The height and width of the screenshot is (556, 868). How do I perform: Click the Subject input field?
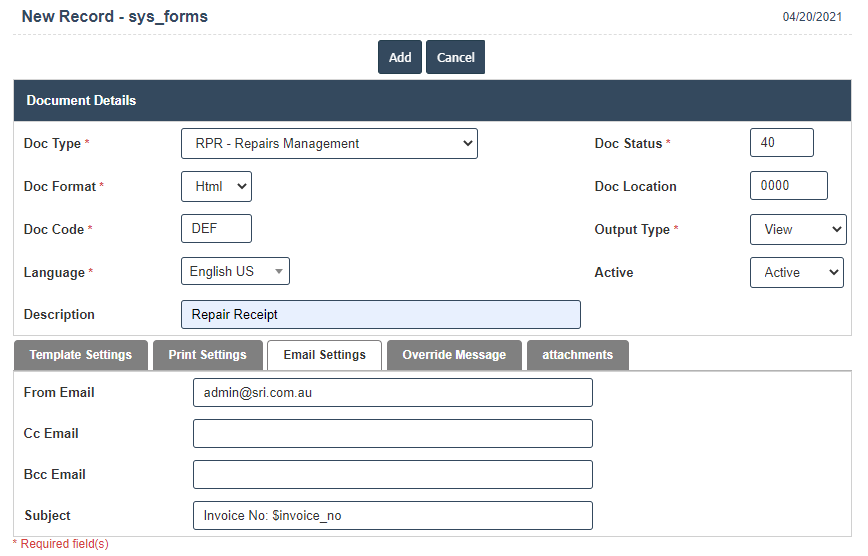coord(392,516)
